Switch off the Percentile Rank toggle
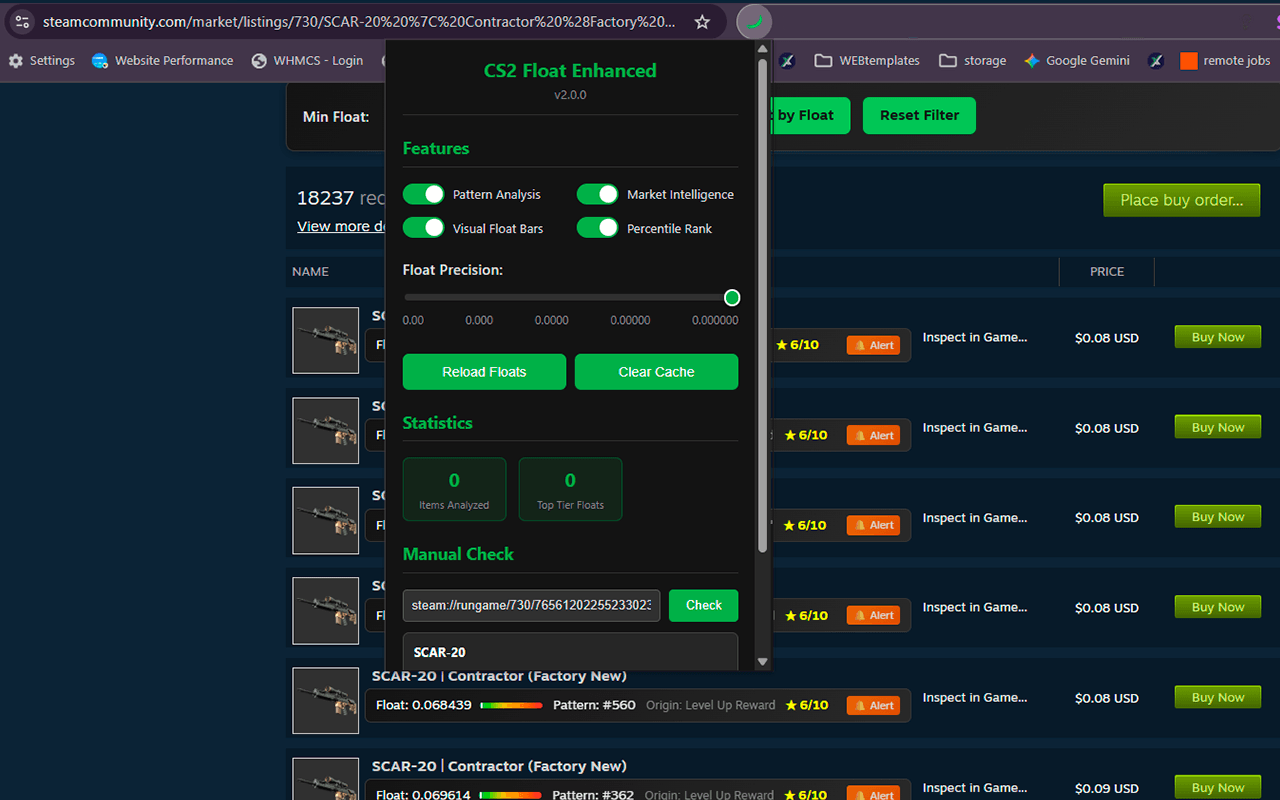This screenshot has width=1280, height=800. pos(597,228)
